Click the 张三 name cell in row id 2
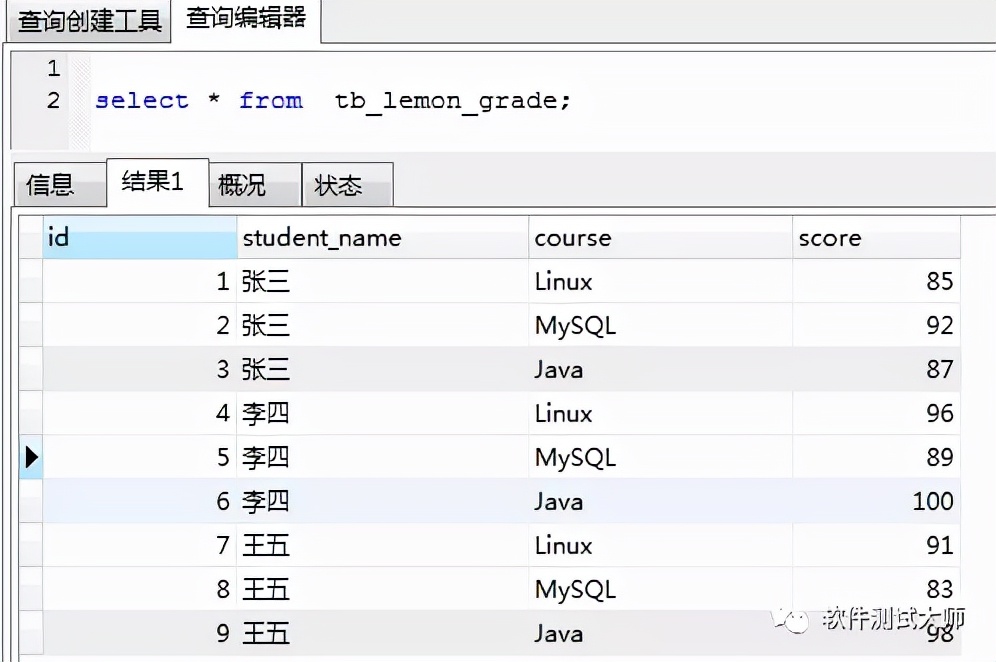This screenshot has width=996, height=662. (382, 326)
